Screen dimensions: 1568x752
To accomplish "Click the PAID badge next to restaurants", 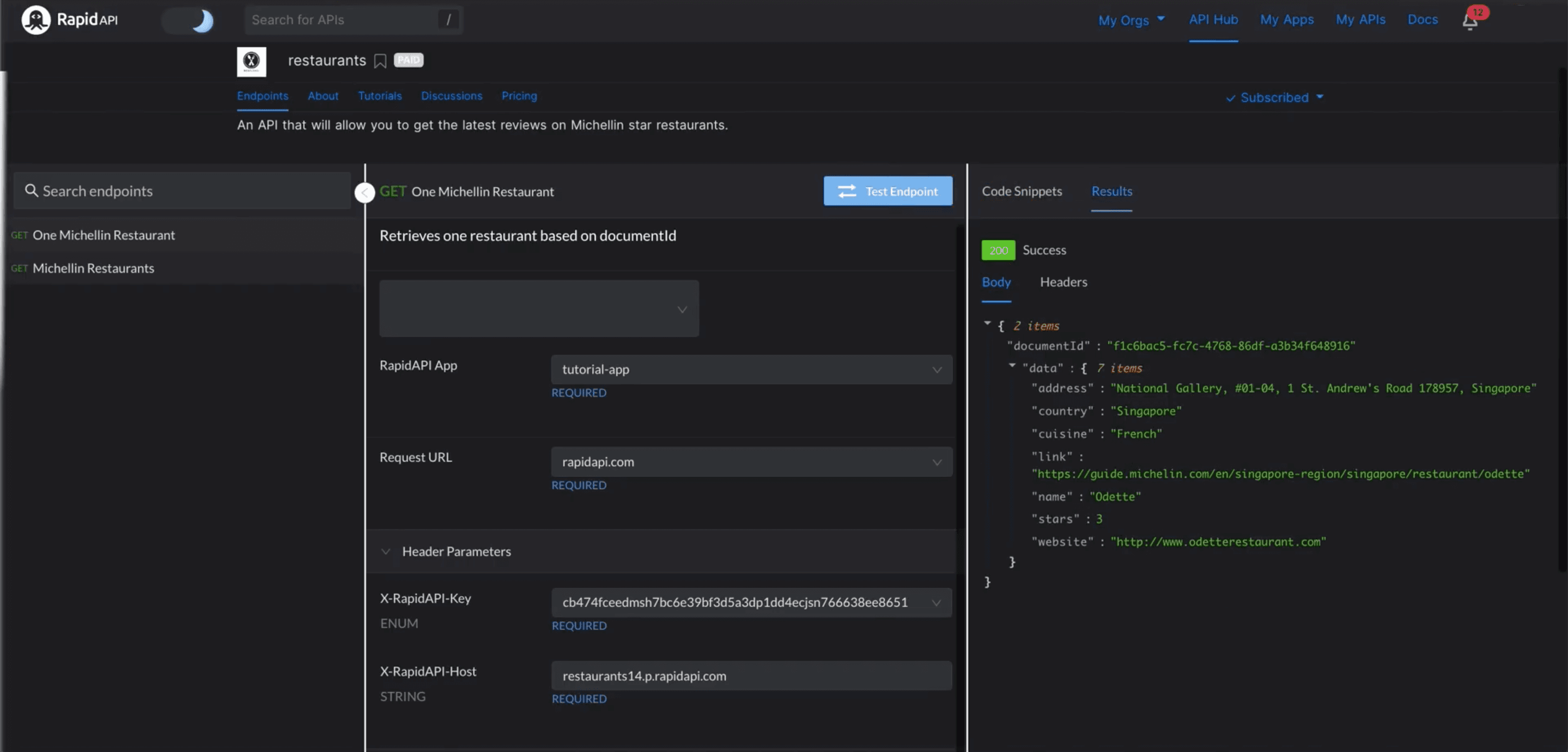I will click(409, 60).
